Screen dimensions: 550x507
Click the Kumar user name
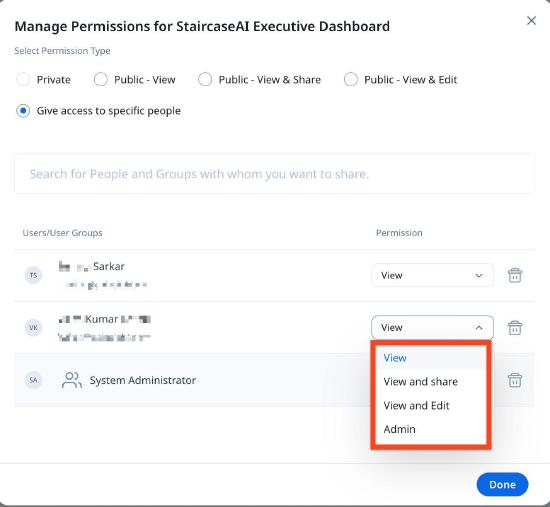[105, 319]
